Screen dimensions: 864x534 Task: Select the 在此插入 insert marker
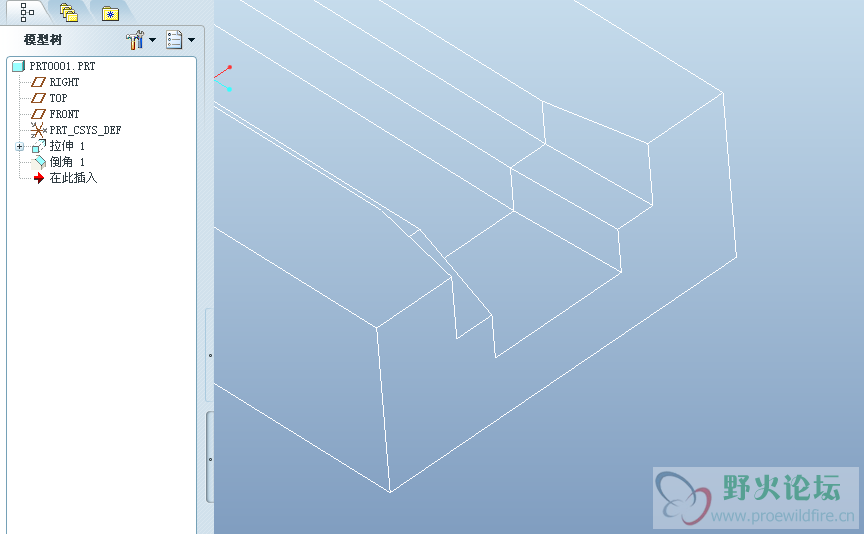point(73,178)
